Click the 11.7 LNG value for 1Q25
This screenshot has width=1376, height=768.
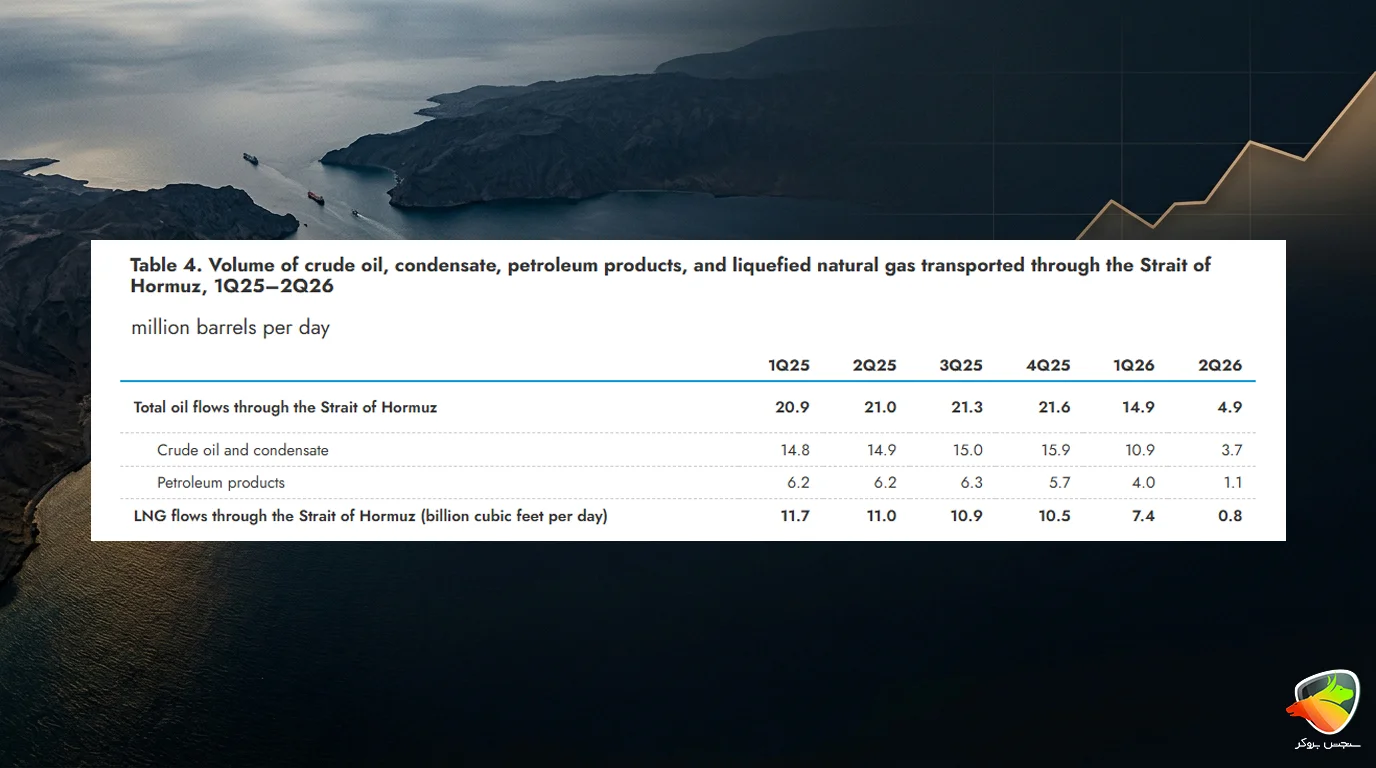click(795, 516)
